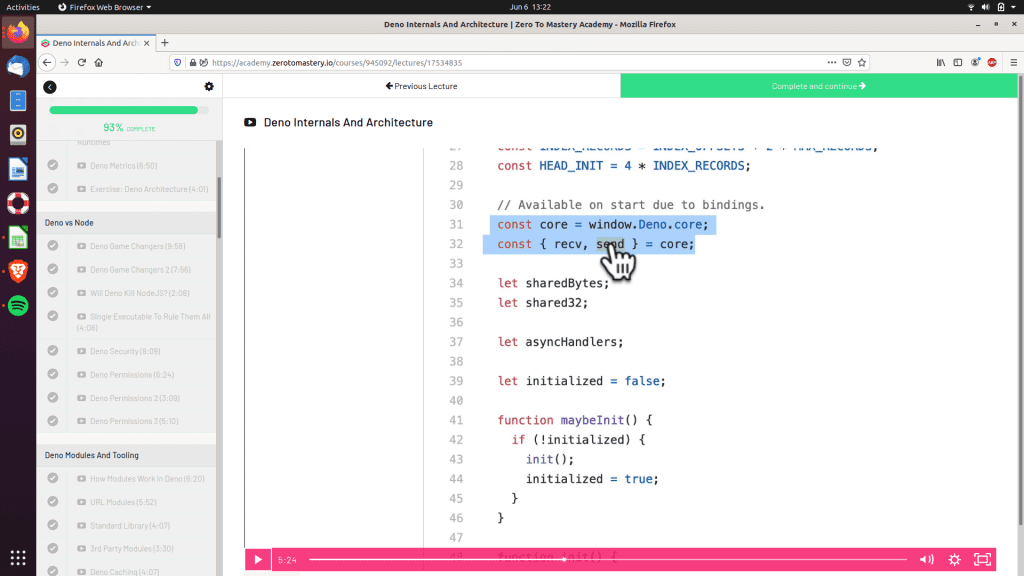The width and height of the screenshot is (1024, 576).
Task: Bookmark this page with star
Action: [862, 63]
